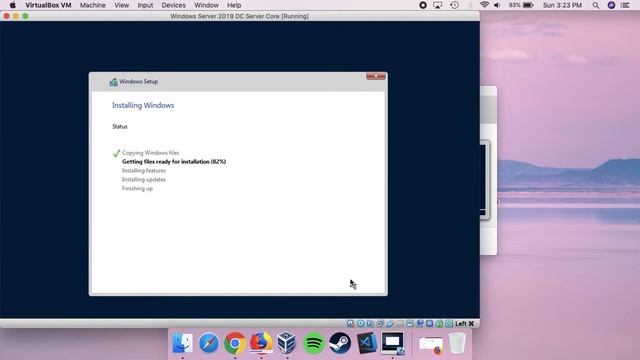Click the audio status icon in VirtualBox bar

pyautogui.click(x=370, y=323)
